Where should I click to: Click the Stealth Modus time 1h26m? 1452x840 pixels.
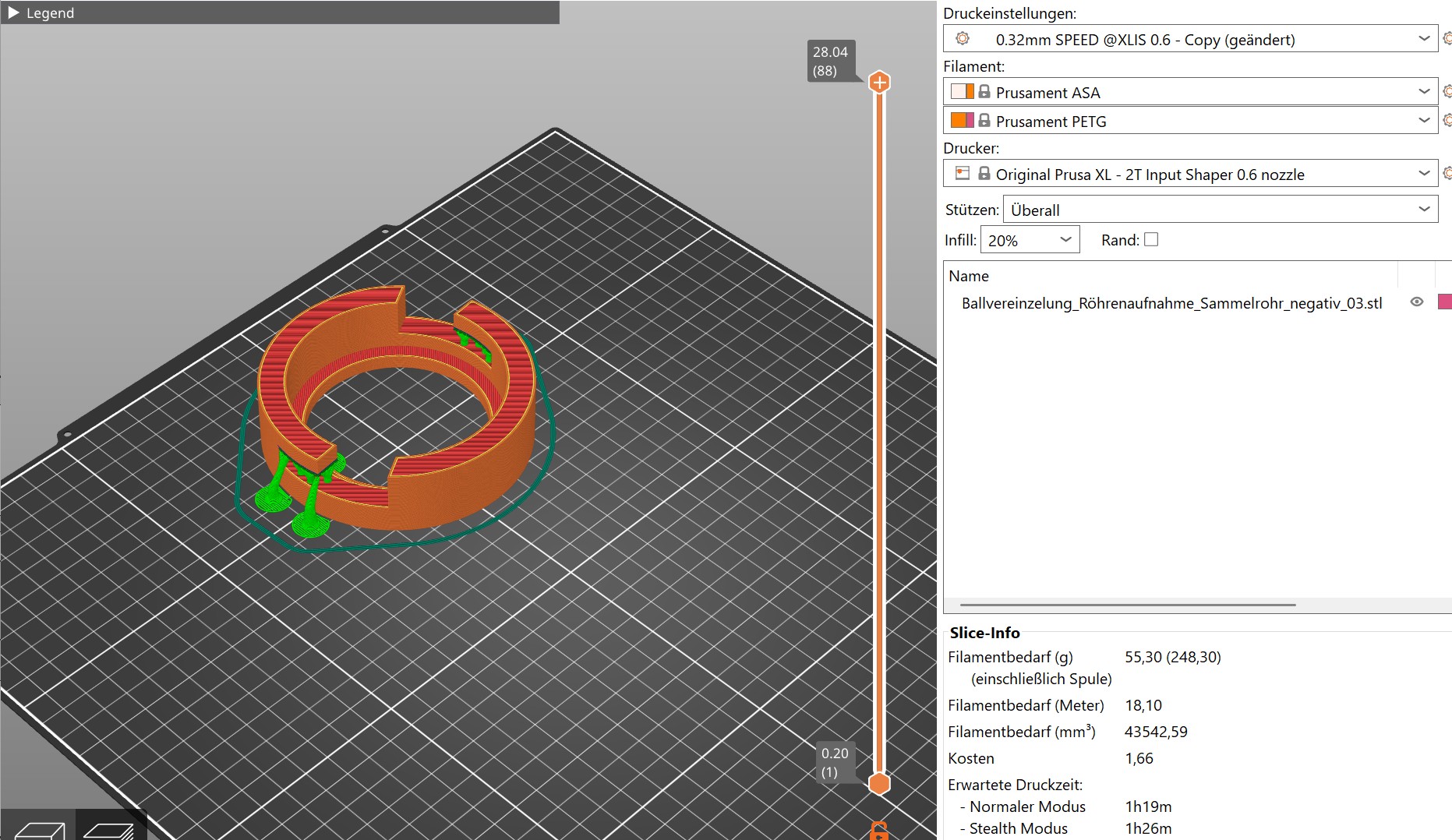pyautogui.click(x=1148, y=828)
